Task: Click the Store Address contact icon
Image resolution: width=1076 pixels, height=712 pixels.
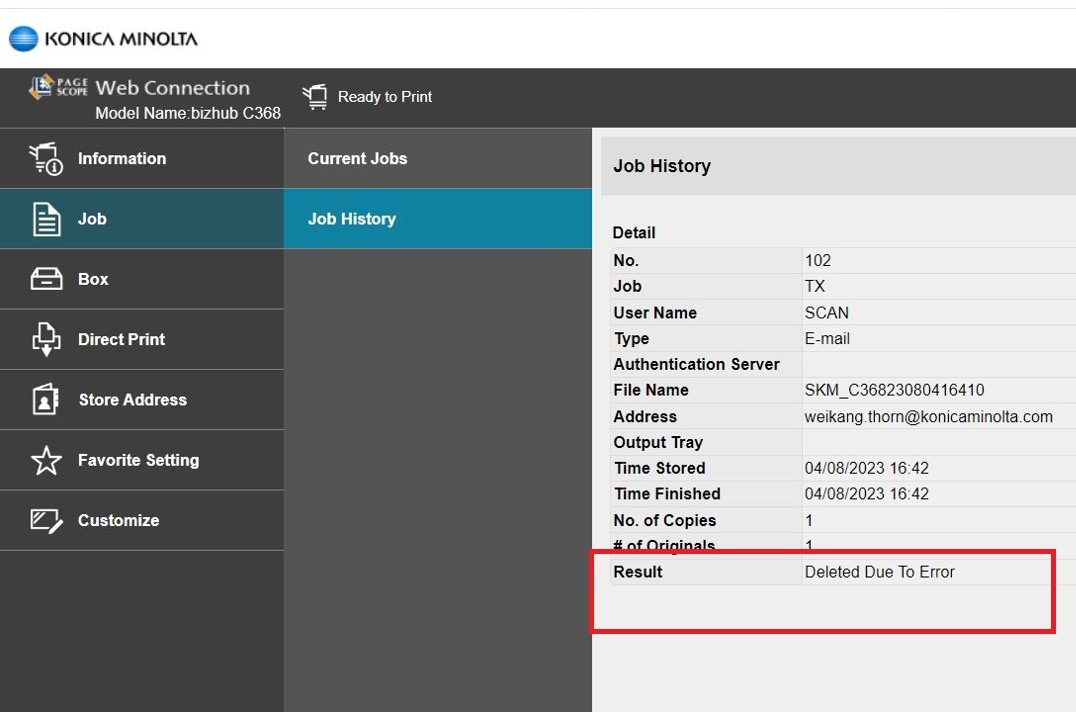Action: point(46,400)
